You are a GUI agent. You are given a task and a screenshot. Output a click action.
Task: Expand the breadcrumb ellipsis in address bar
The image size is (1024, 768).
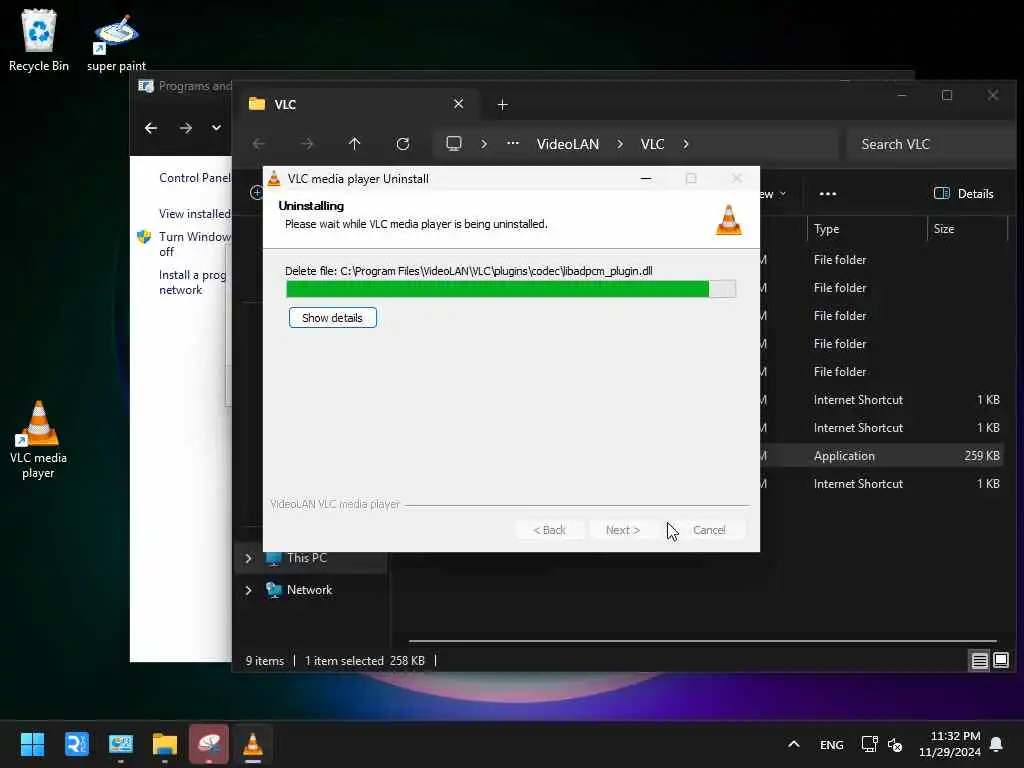[x=513, y=144]
